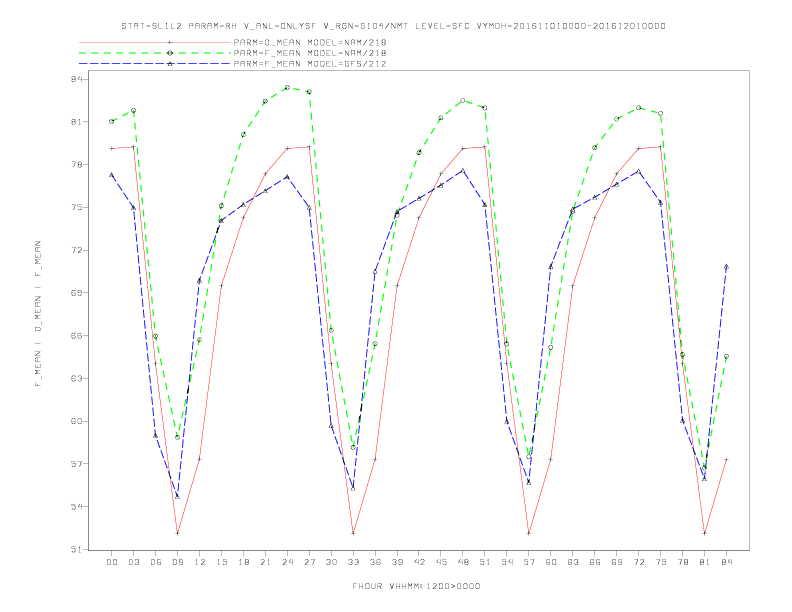Click the x-axis tick label 36
The width and height of the screenshot is (792, 612).
(x=375, y=562)
